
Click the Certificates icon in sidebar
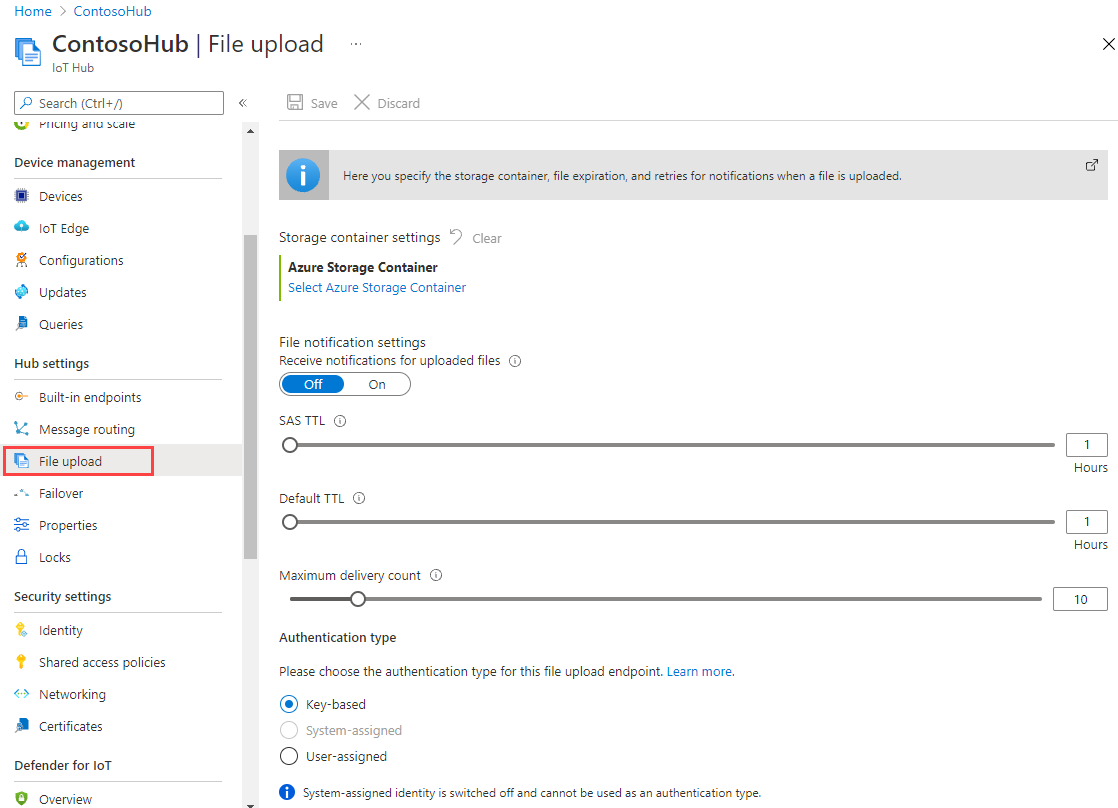pyautogui.click(x=22, y=727)
